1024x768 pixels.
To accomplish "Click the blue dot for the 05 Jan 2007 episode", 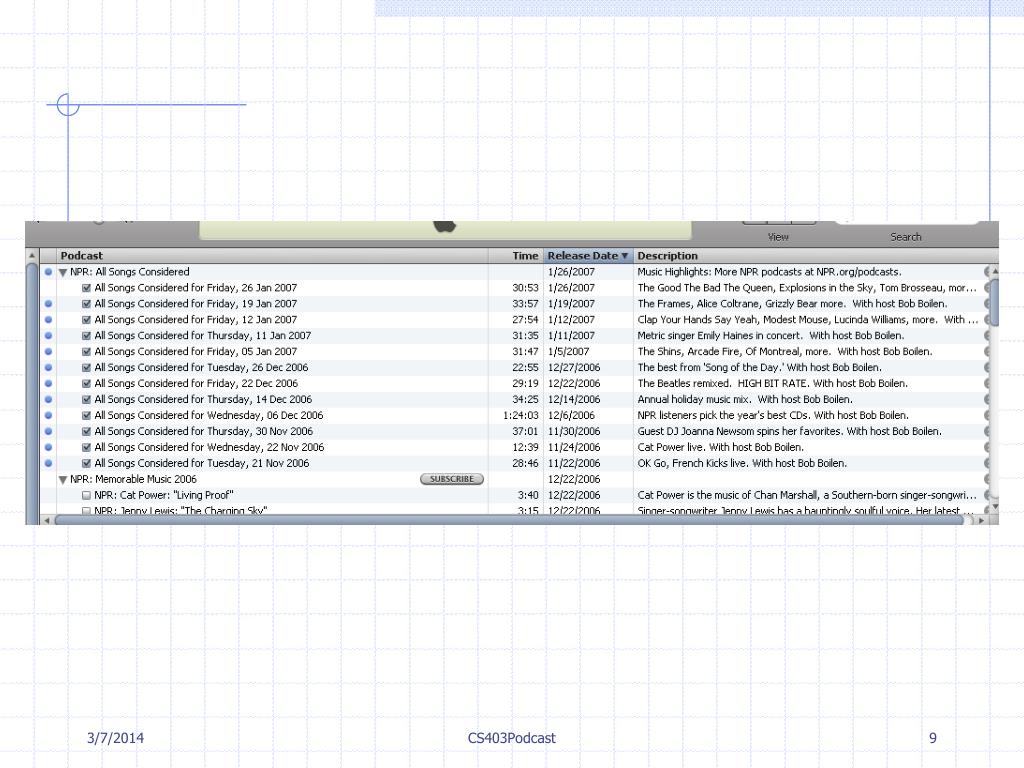I will tap(48, 351).
